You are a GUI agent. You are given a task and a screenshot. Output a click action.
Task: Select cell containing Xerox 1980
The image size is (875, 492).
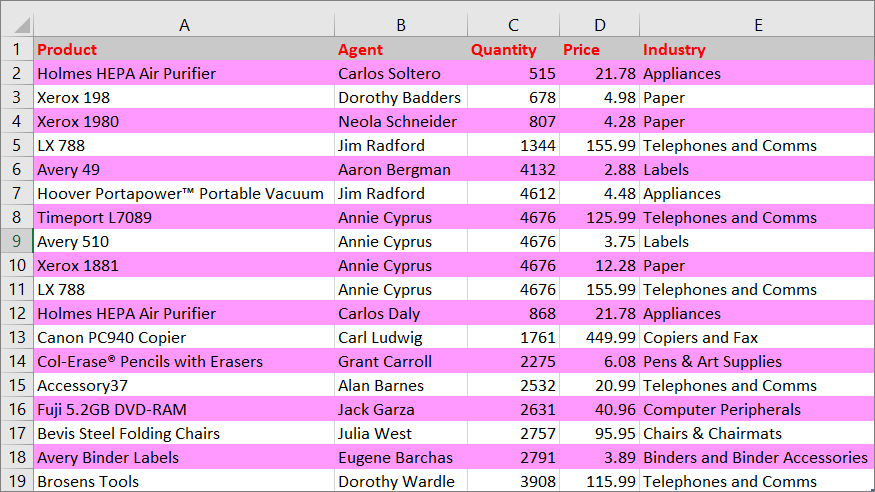[184, 121]
